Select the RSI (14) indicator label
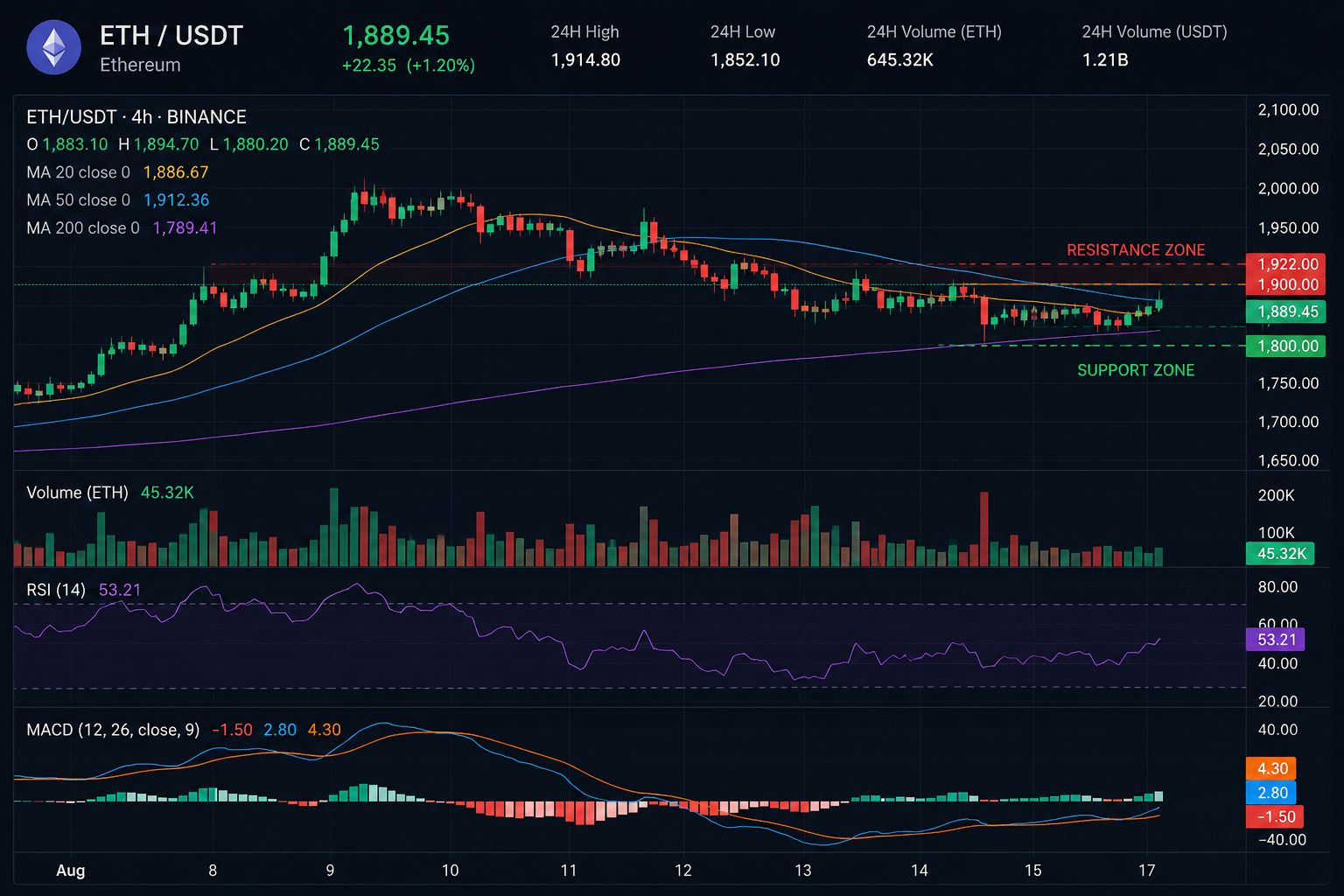This screenshot has width=1344, height=896. click(56, 590)
